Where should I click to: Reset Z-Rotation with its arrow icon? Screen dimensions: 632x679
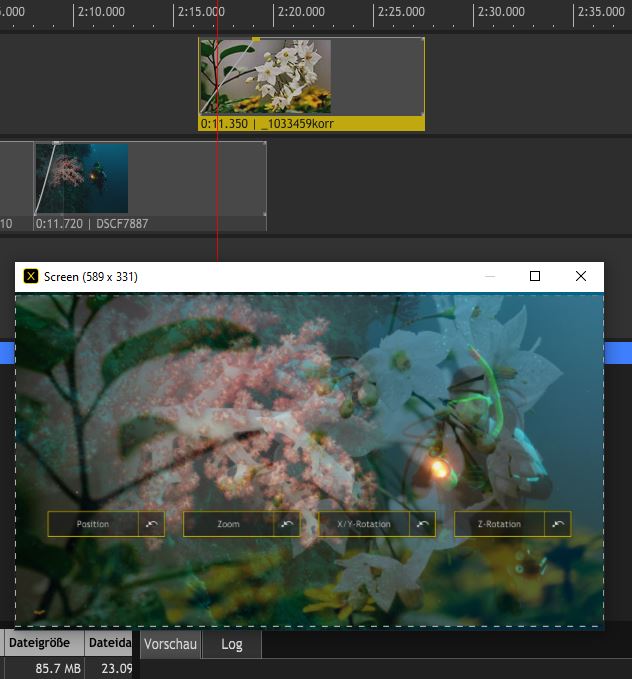coord(558,524)
